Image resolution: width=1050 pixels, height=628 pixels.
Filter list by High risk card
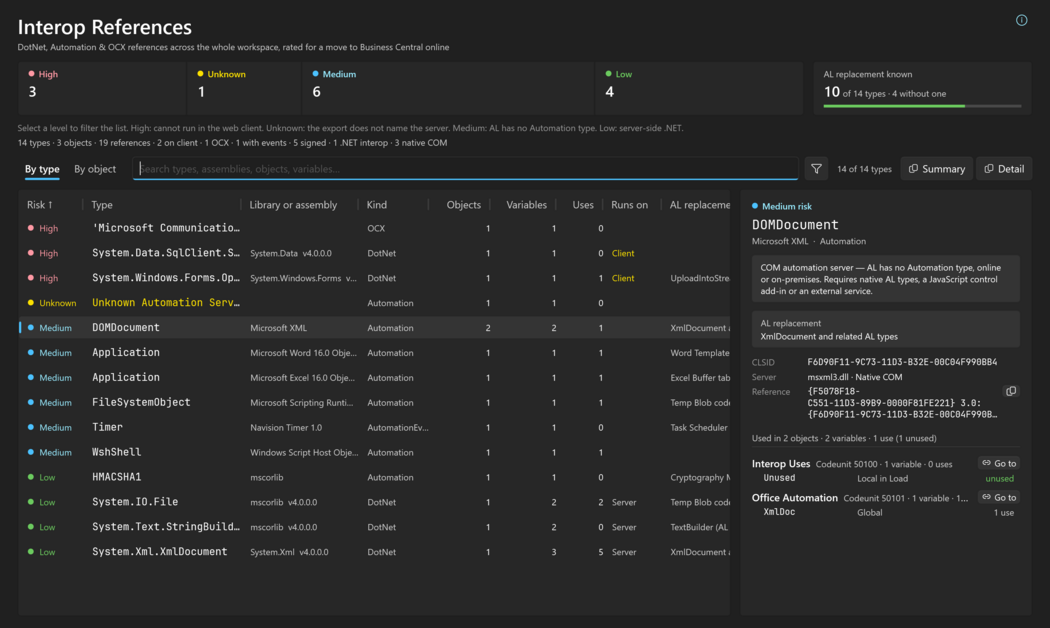[102, 88]
